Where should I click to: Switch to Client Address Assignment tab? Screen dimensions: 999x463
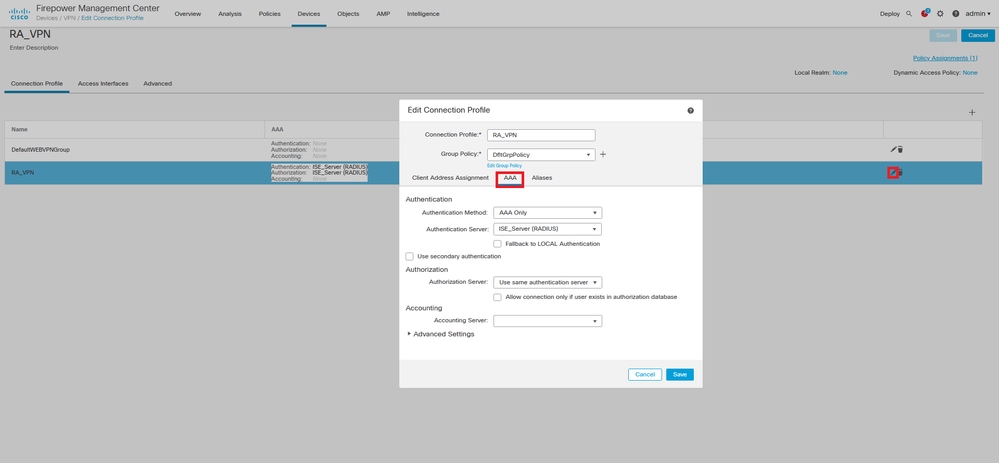tap(450, 178)
